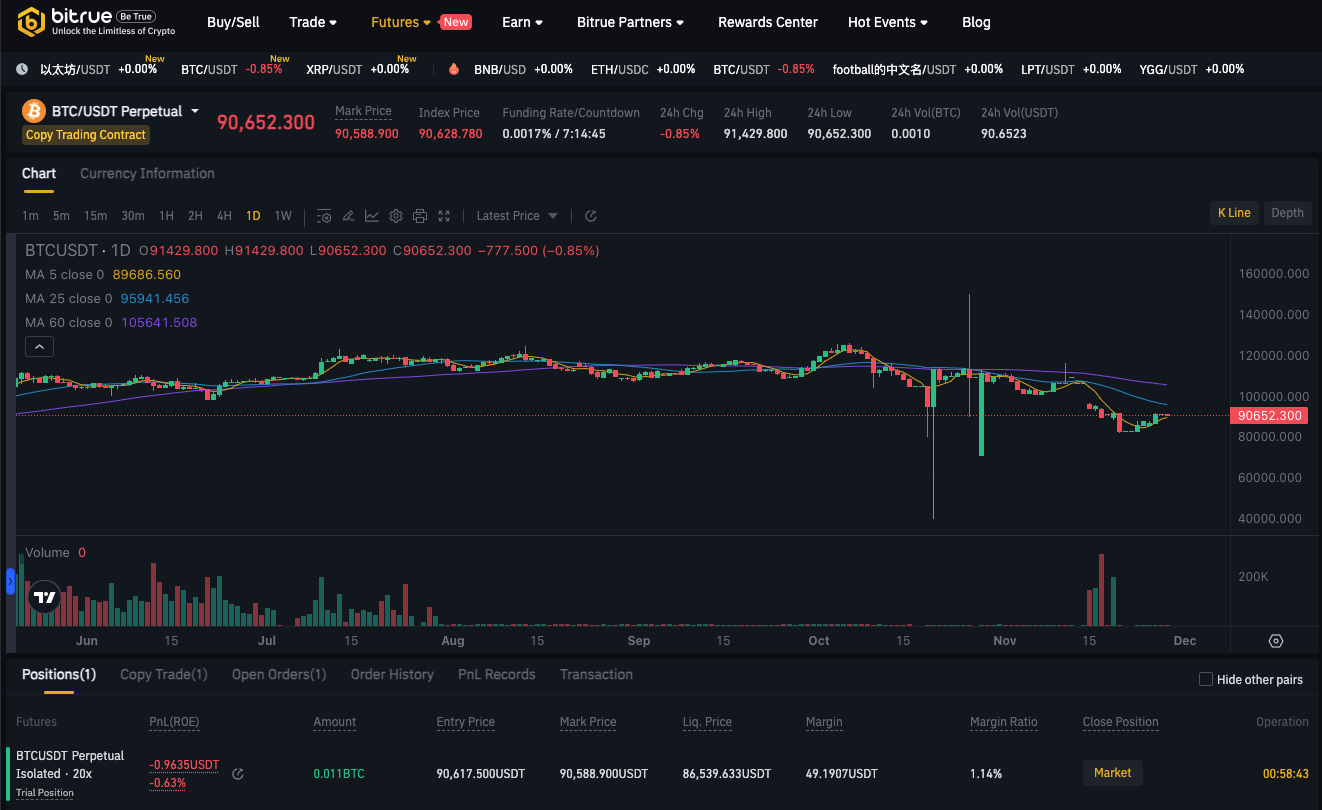Viewport: 1322px width, 810px height.
Task: Select the K Line chart view
Action: tap(1234, 212)
